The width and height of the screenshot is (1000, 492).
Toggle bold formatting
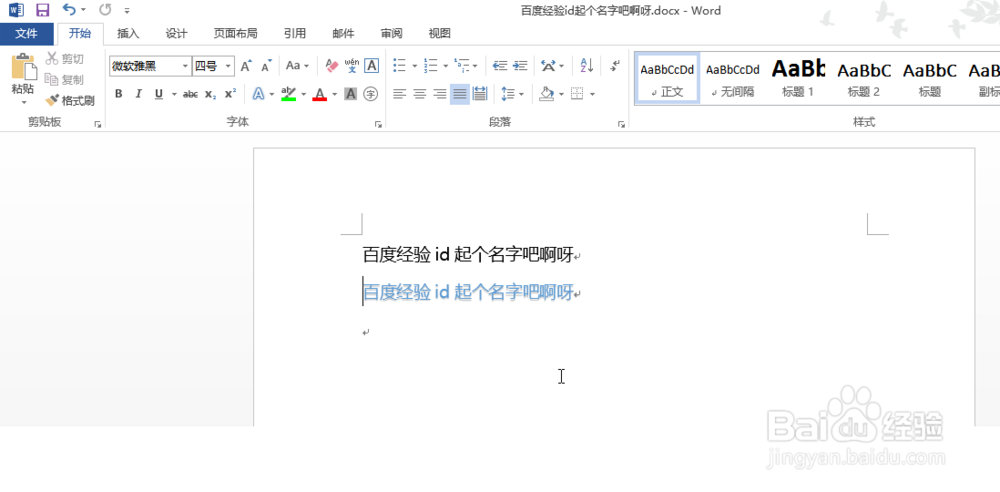point(119,94)
